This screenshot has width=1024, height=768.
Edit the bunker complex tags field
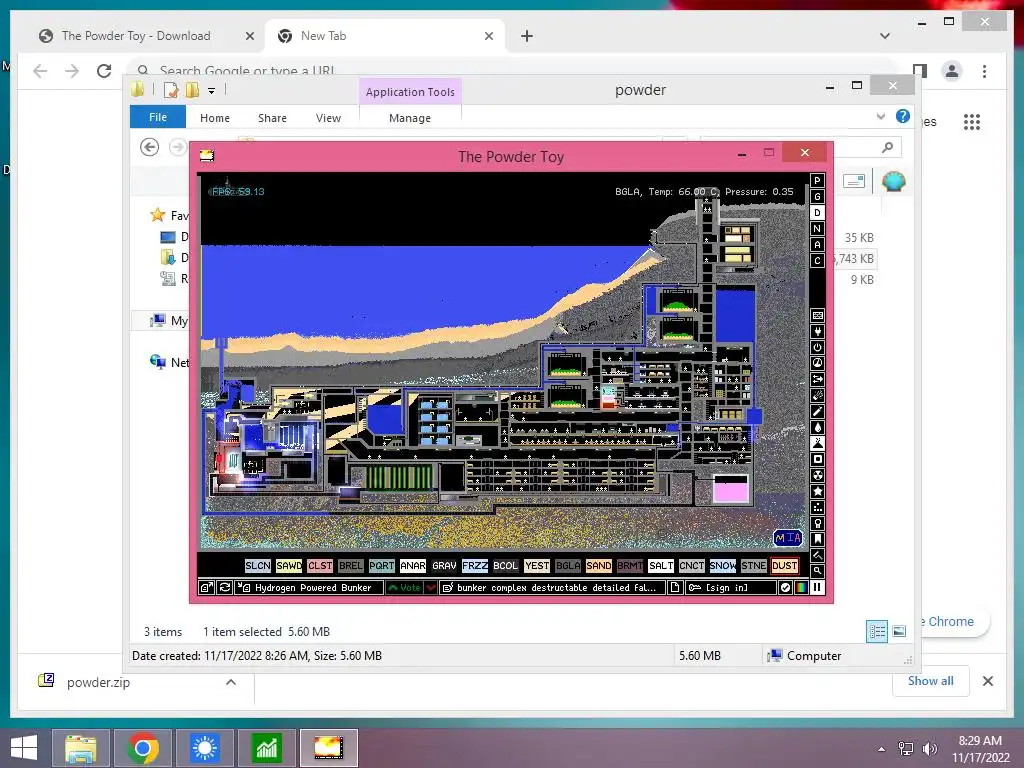[x=552, y=588]
